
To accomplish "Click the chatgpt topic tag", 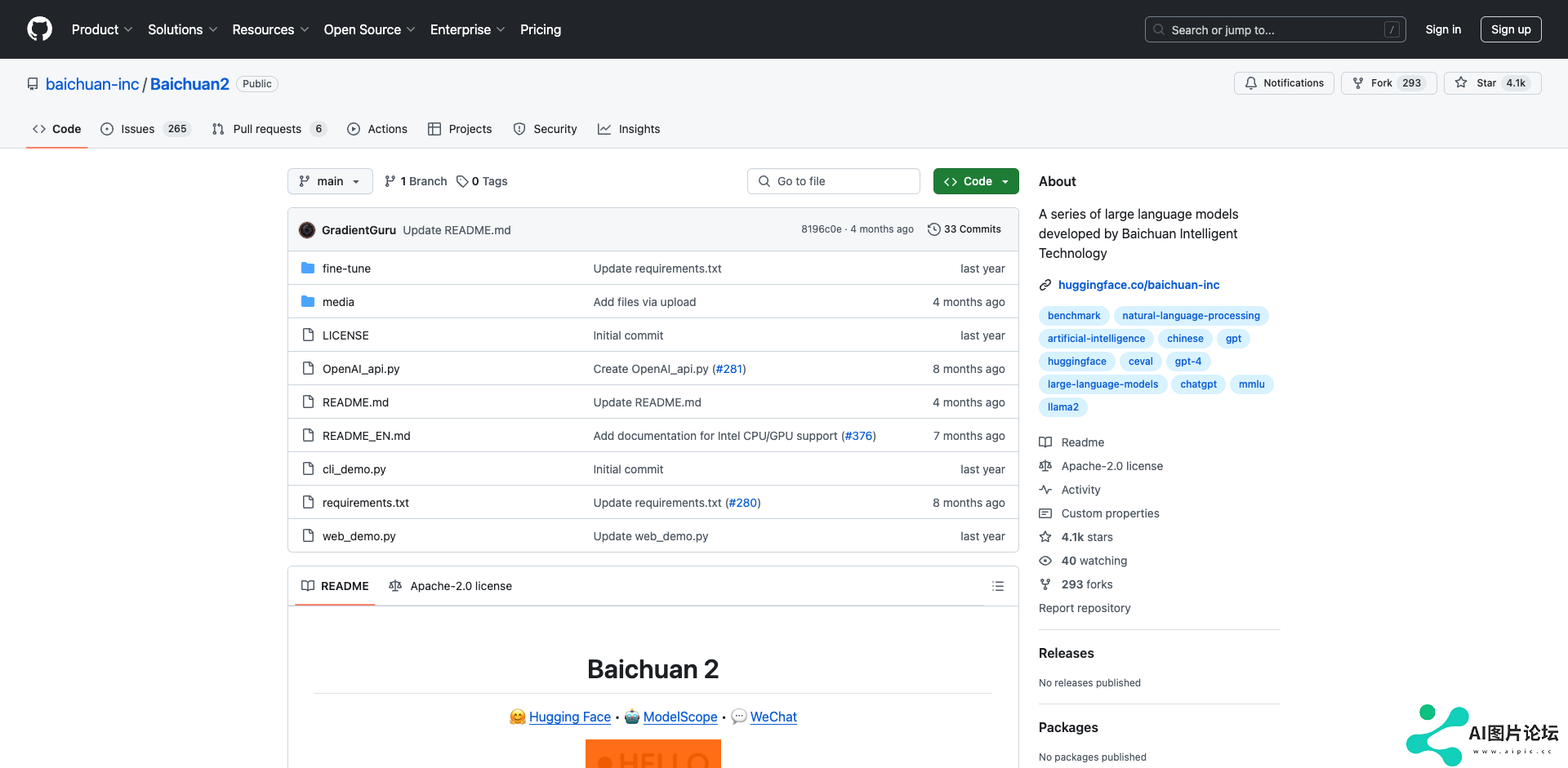I will click(x=1198, y=384).
